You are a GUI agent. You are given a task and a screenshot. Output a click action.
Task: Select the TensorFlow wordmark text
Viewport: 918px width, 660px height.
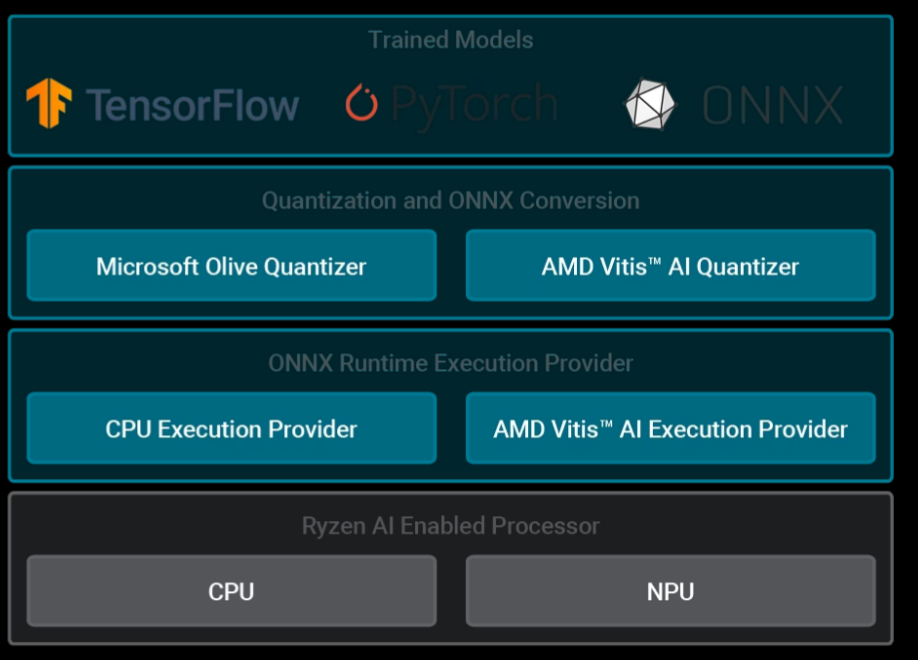[193, 105]
